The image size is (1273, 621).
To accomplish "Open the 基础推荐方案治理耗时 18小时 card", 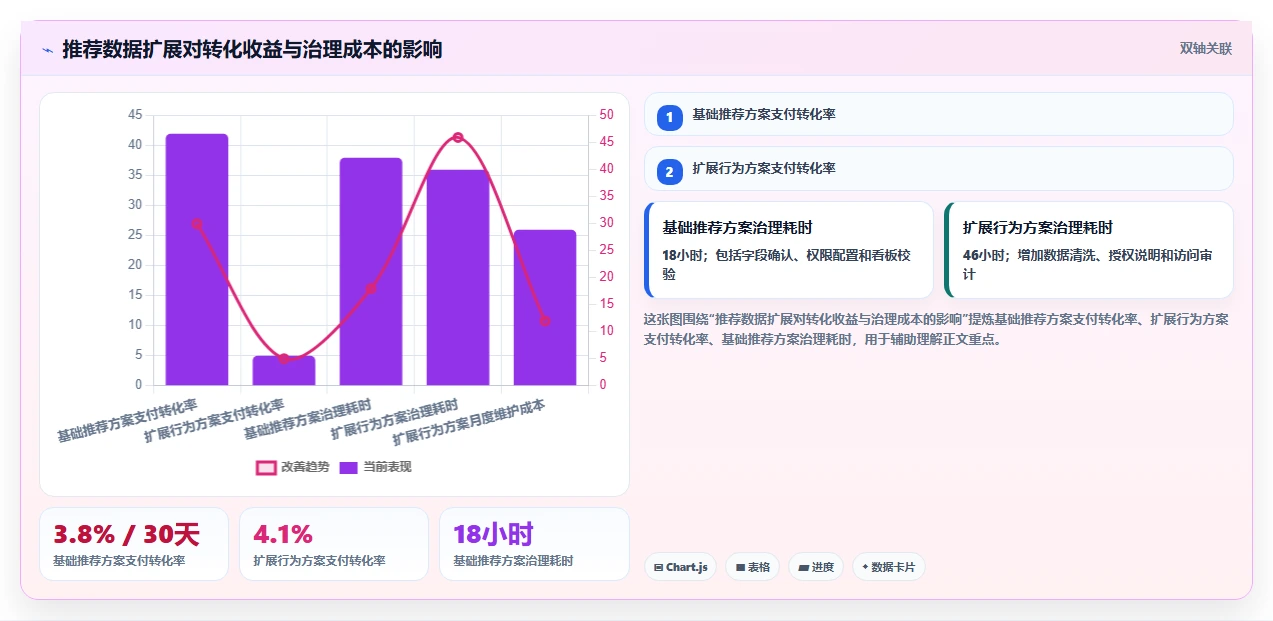I will pyautogui.click(x=789, y=250).
